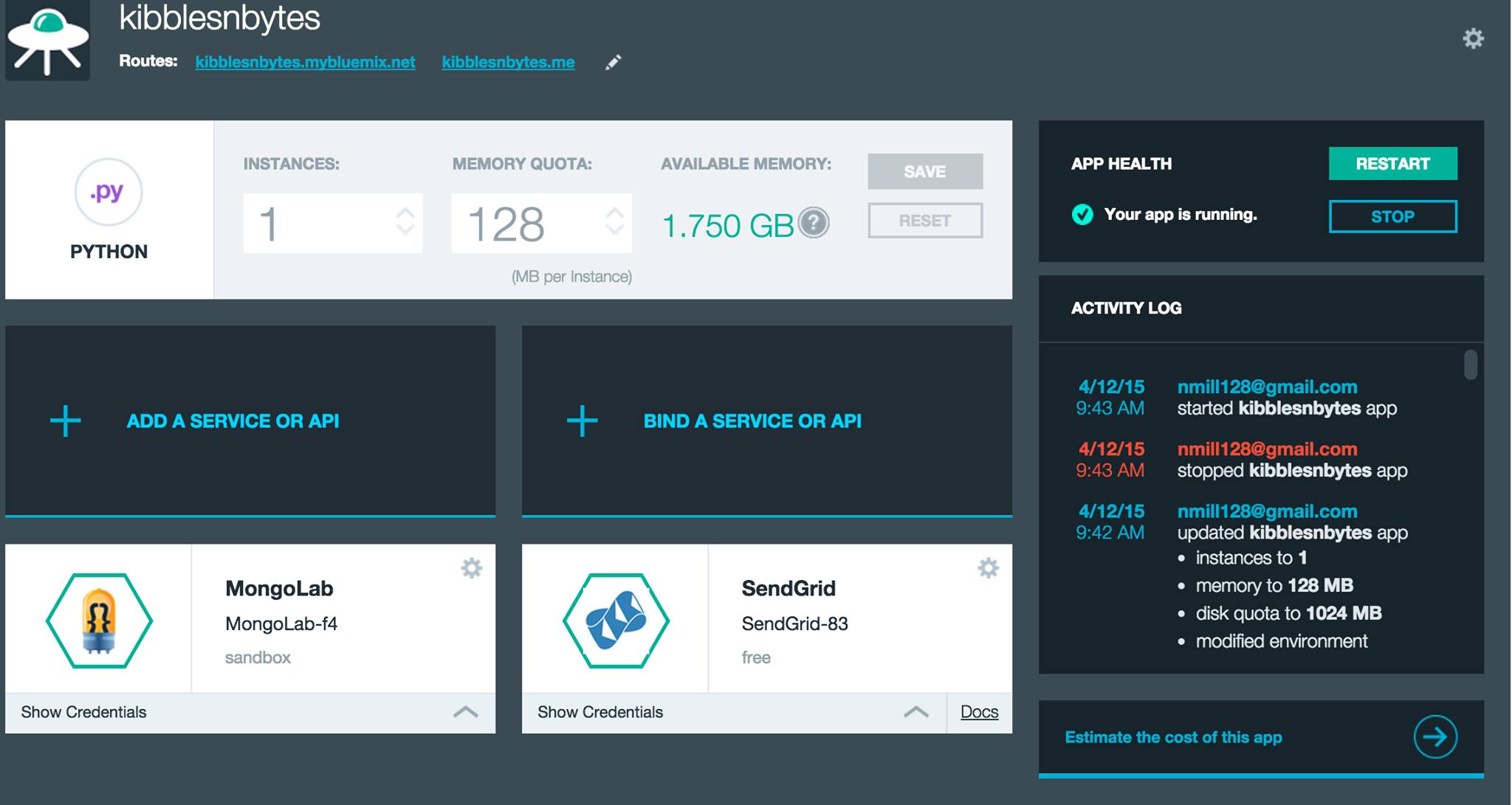The height and width of the screenshot is (805, 1512).
Task: Click the SendGrid hexagon service icon
Action: pos(616,621)
